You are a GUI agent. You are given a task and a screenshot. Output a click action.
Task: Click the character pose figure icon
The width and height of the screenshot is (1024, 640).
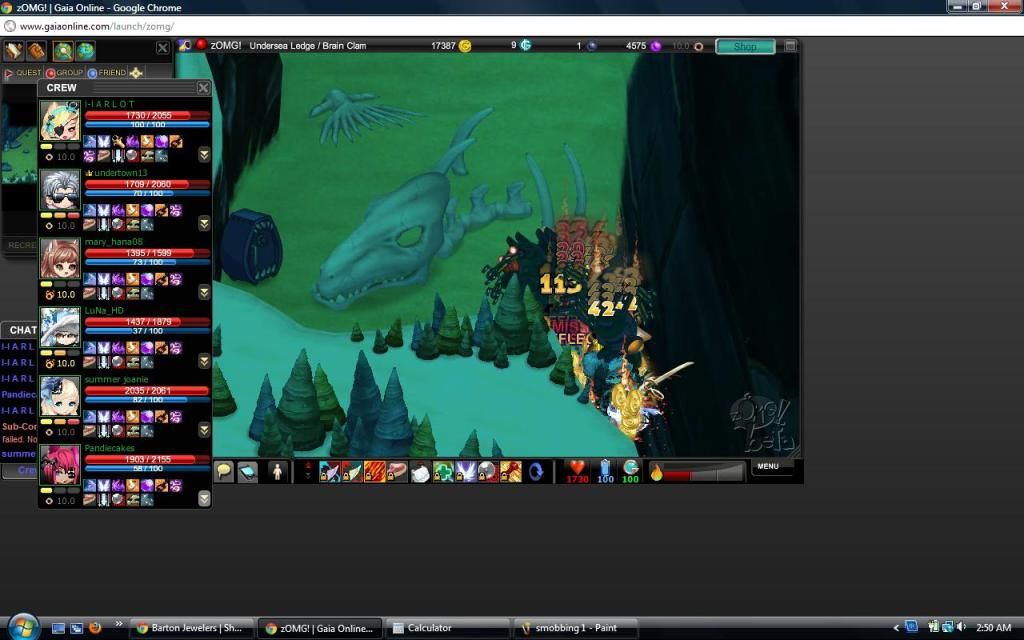pyautogui.click(x=277, y=472)
